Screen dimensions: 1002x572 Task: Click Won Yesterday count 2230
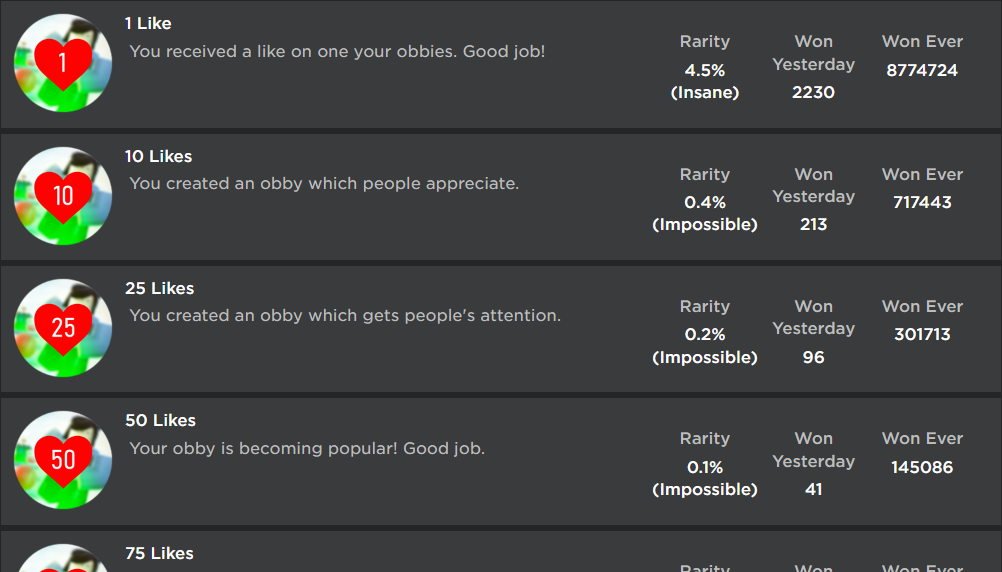[x=813, y=92]
